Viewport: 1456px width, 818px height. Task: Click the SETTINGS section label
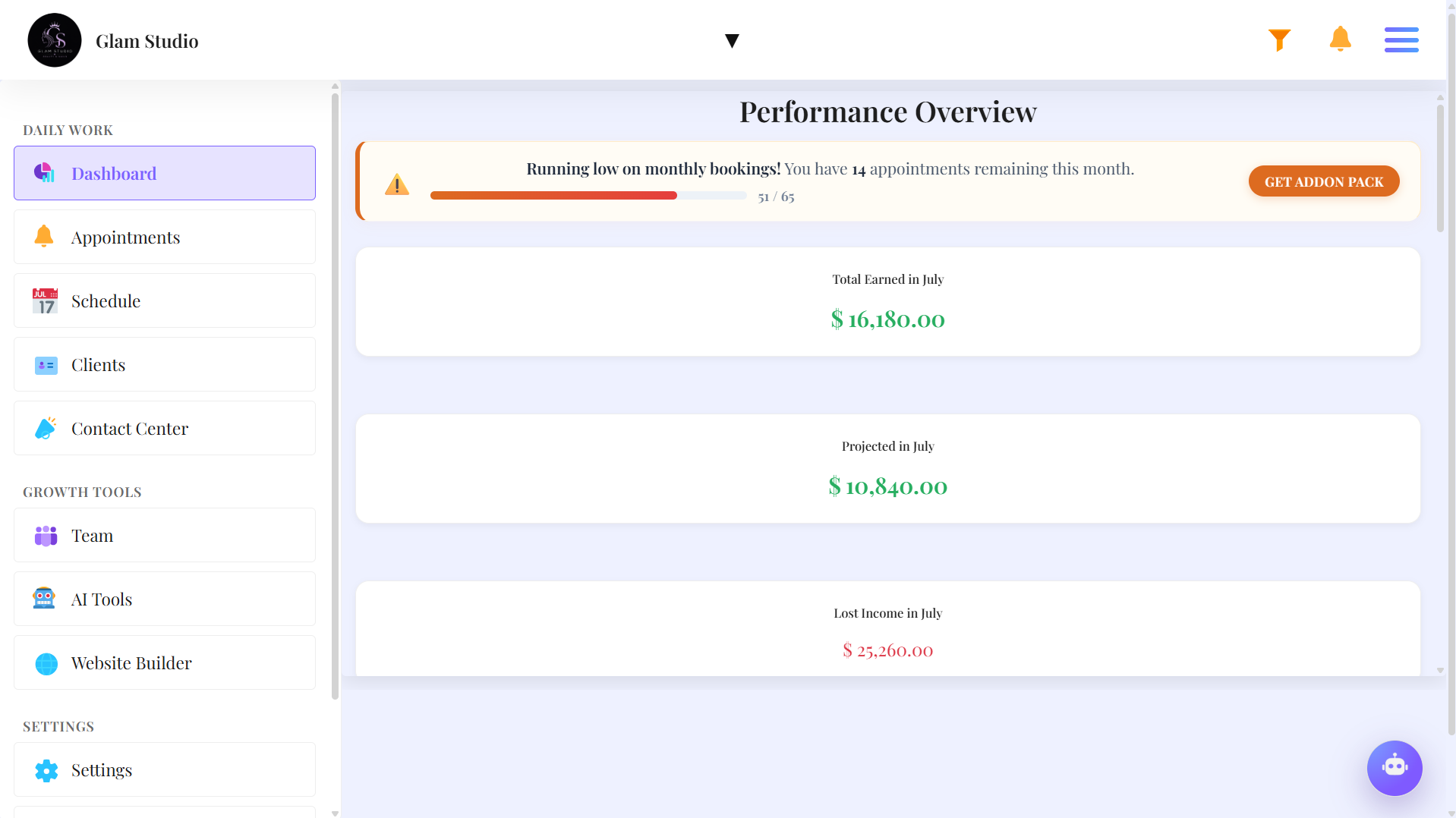click(58, 727)
